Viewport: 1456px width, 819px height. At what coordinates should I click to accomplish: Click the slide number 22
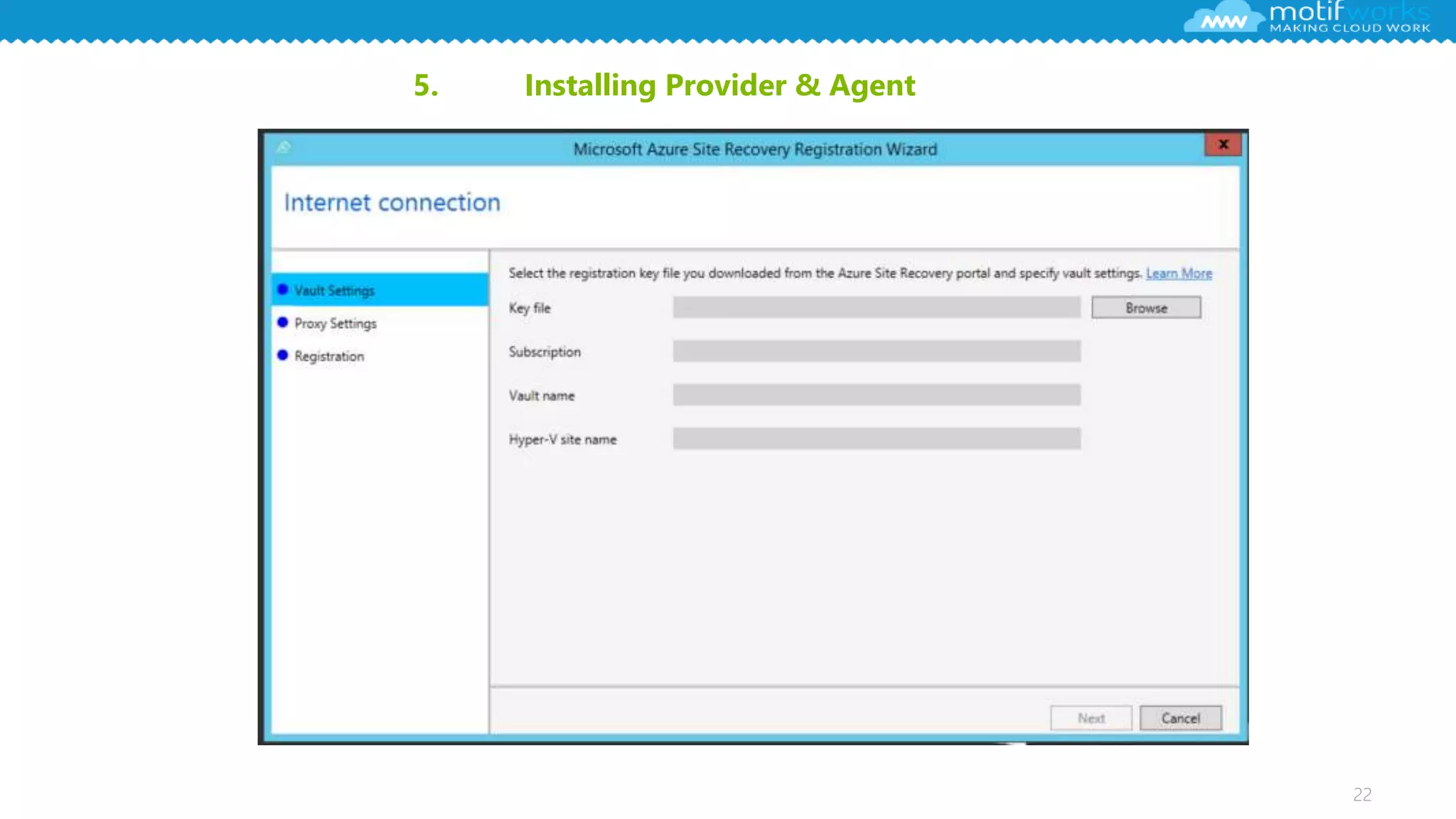tap(1362, 794)
